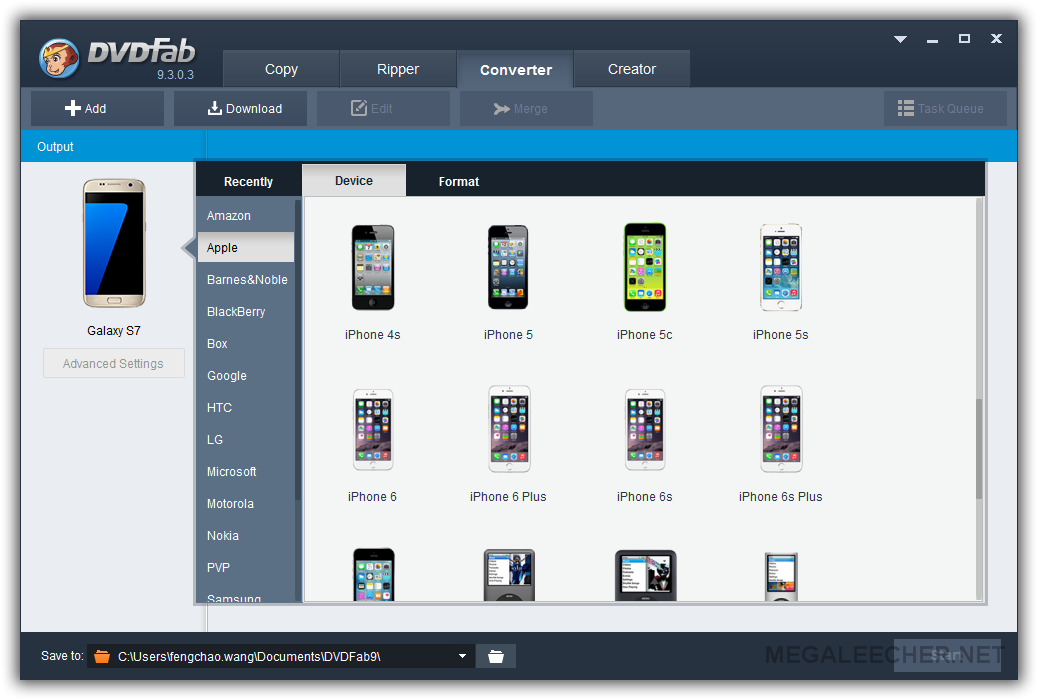This screenshot has height=700, width=1038.
Task: Click the device grid vertical scrollbar
Action: 979,449
